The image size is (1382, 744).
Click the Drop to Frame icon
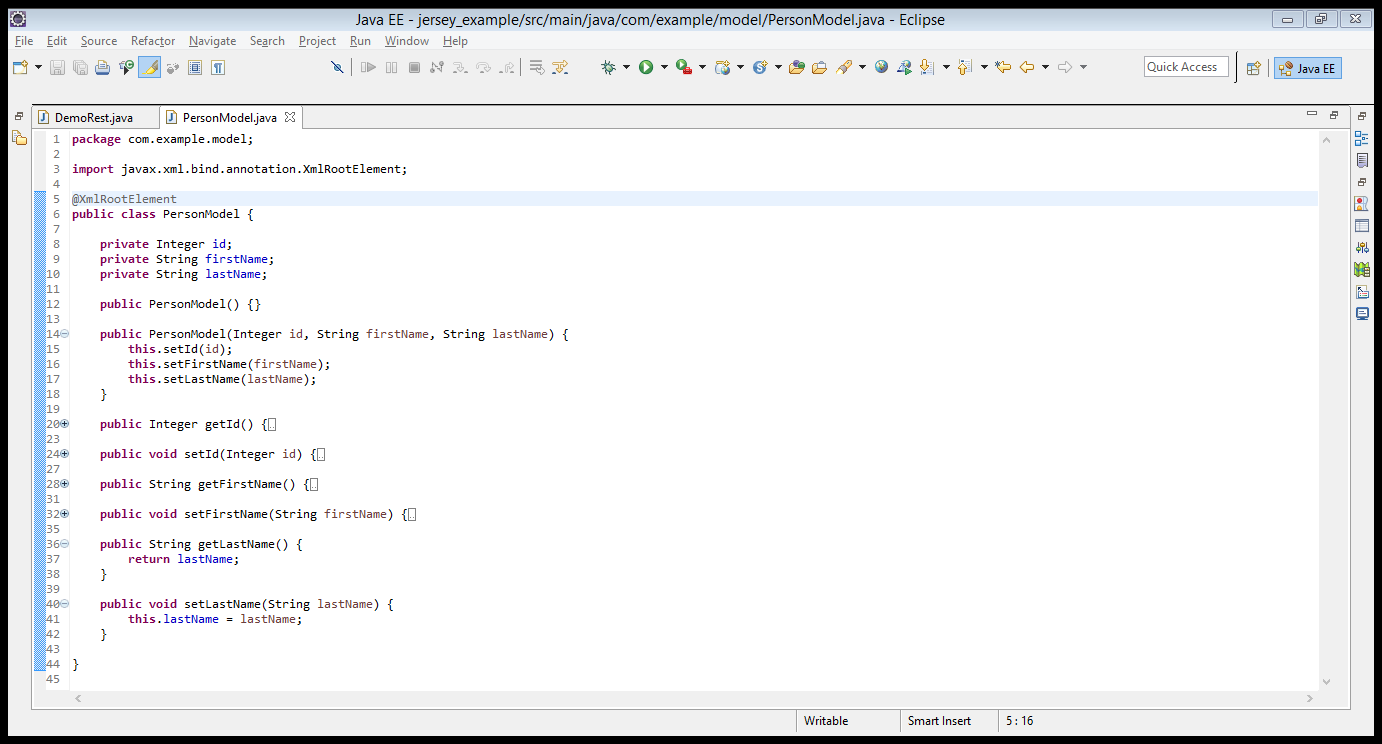(536, 67)
